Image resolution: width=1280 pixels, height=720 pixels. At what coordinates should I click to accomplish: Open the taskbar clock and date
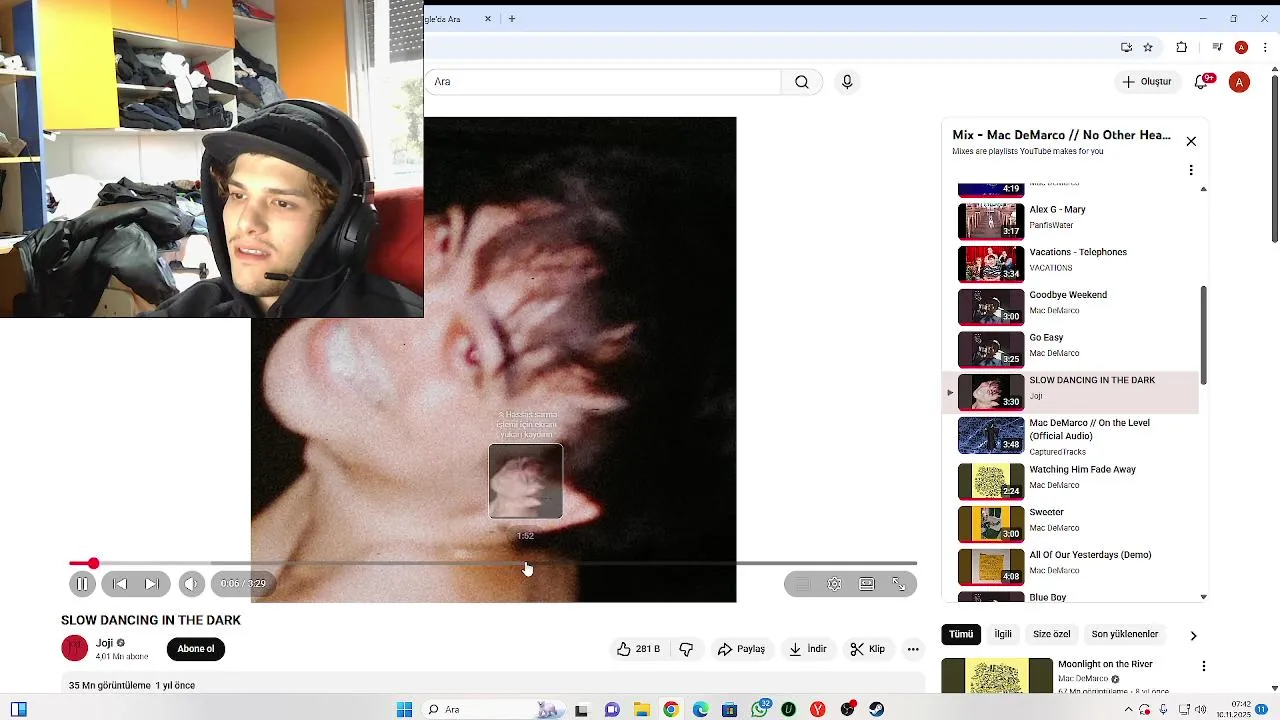tap(1233, 709)
